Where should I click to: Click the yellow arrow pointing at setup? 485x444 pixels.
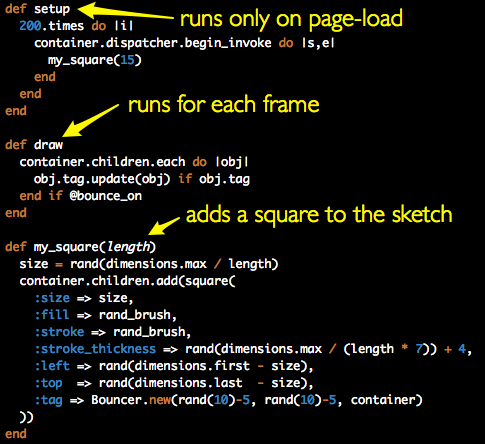(125, 11)
